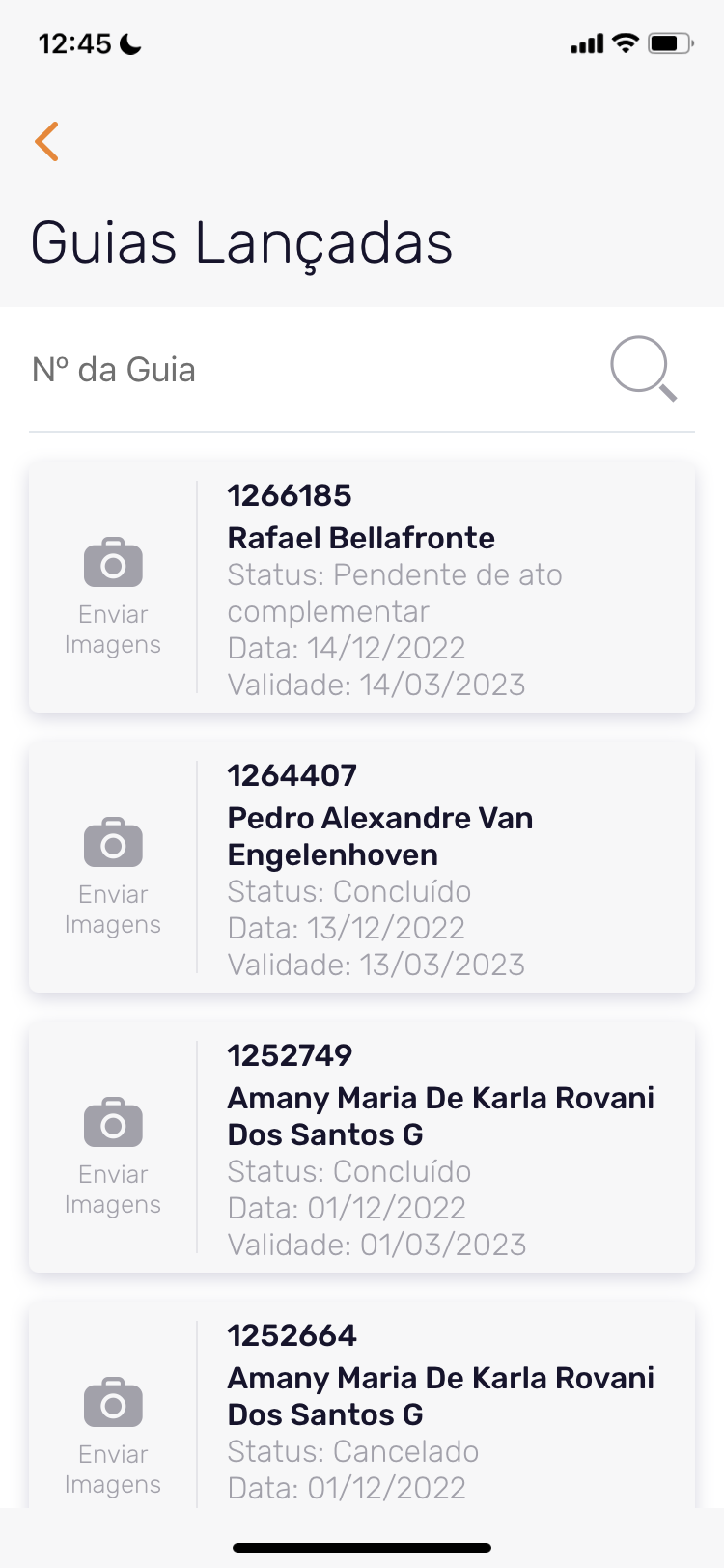This screenshot has width=724, height=1568.
Task: Tap camera icon for guia 1252664
Action: [x=113, y=1403]
